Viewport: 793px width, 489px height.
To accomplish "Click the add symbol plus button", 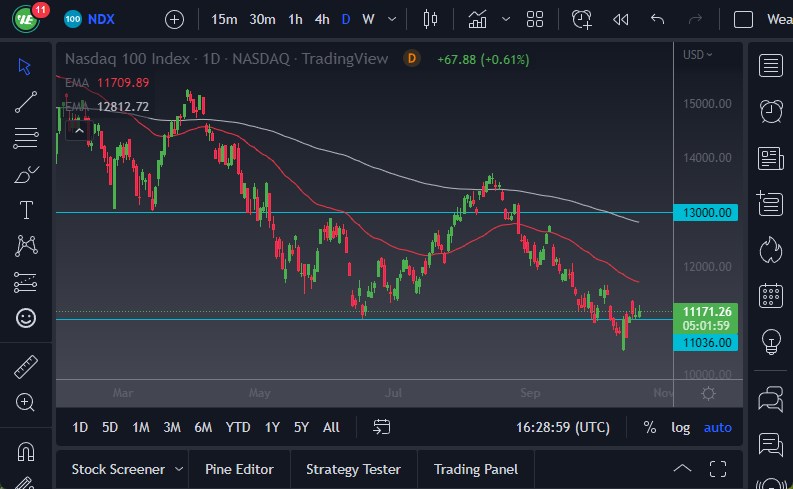I will [x=175, y=19].
